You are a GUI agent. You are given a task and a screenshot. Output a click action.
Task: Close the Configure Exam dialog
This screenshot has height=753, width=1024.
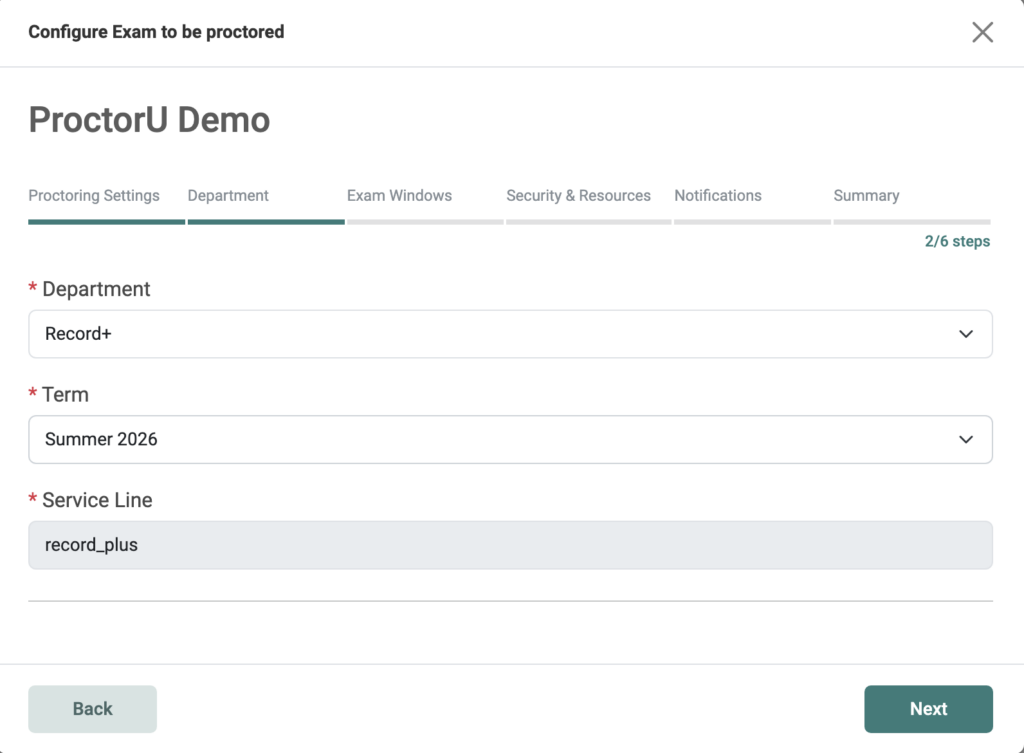tap(982, 32)
